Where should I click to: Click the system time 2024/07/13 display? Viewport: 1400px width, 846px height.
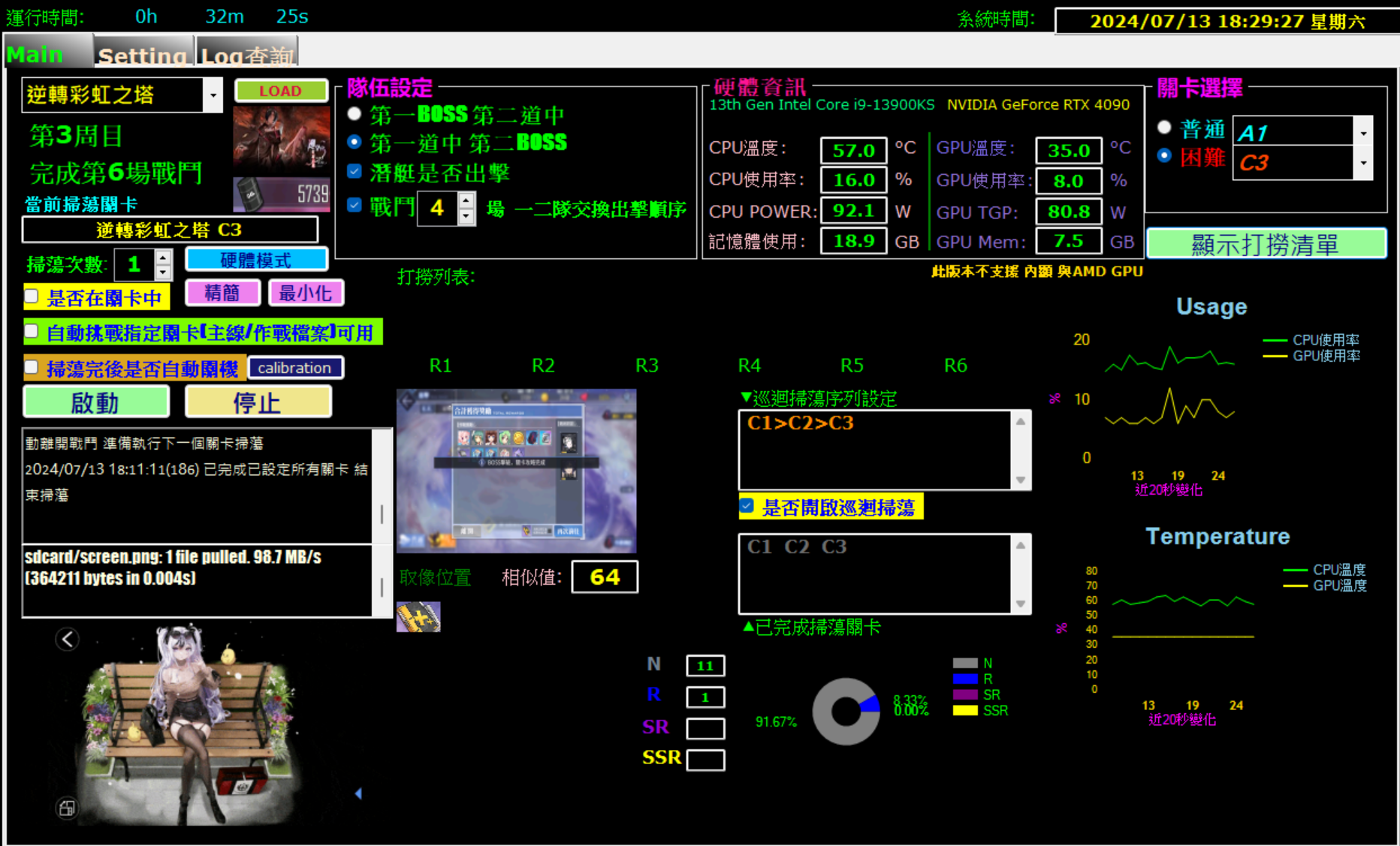point(1227,21)
